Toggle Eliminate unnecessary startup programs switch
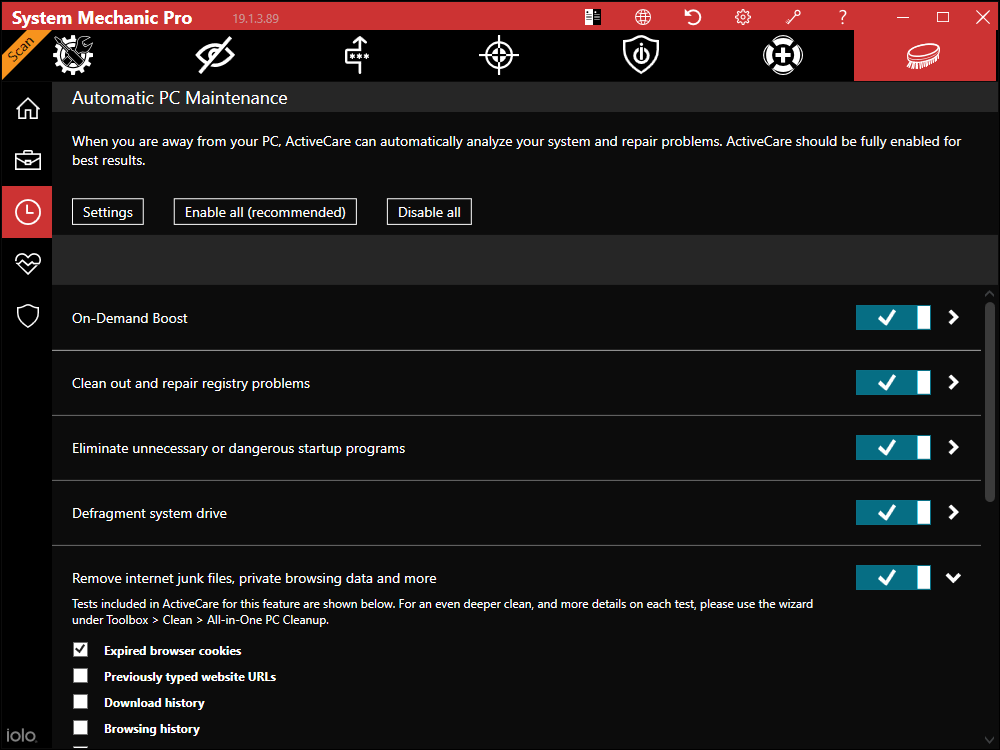Screen dimensions: 1000x750 893,448
